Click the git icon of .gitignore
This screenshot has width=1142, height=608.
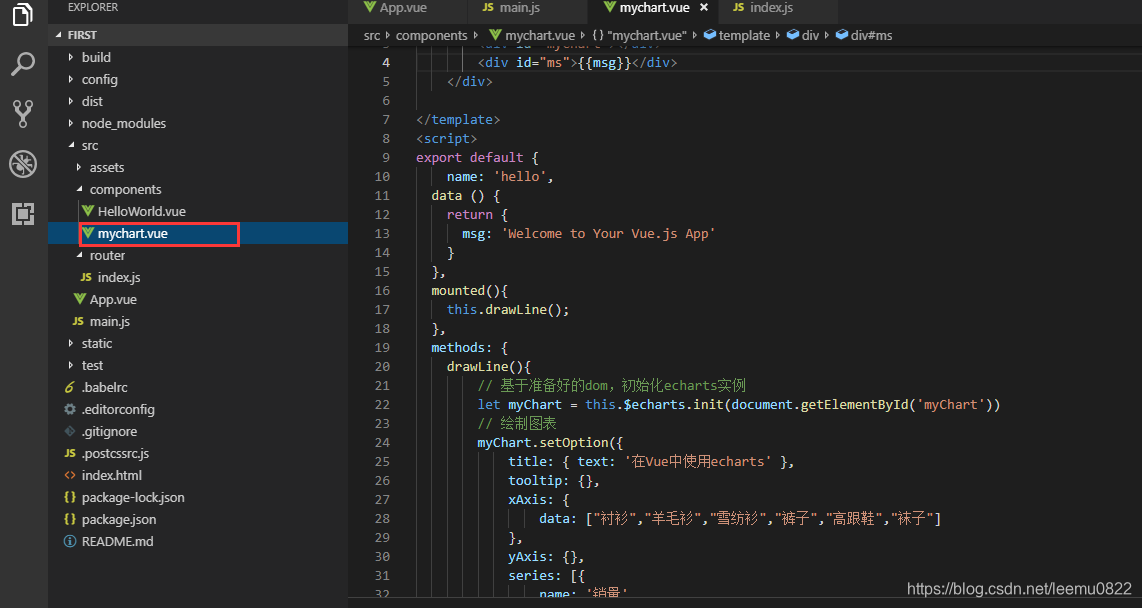pyautogui.click(x=70, y=431)
